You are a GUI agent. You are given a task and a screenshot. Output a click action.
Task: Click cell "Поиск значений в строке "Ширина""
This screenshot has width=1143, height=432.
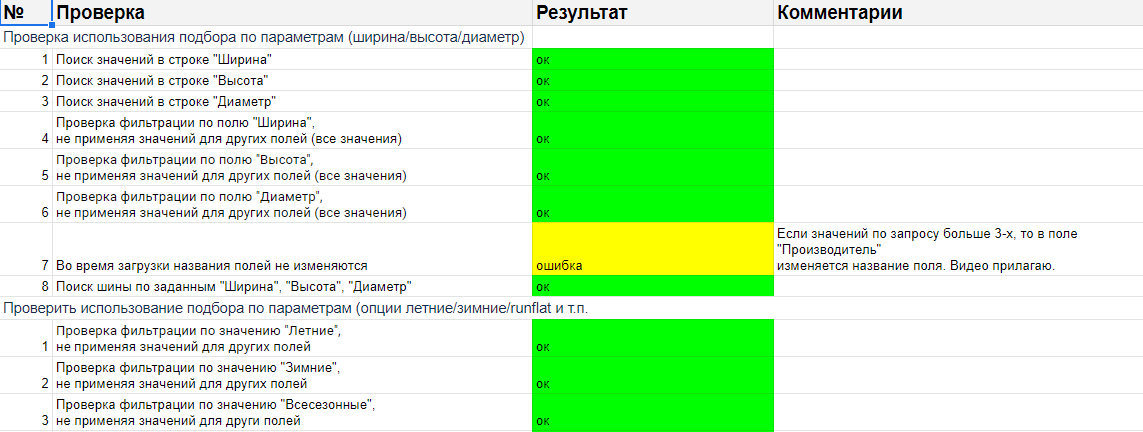coord(292,60)
